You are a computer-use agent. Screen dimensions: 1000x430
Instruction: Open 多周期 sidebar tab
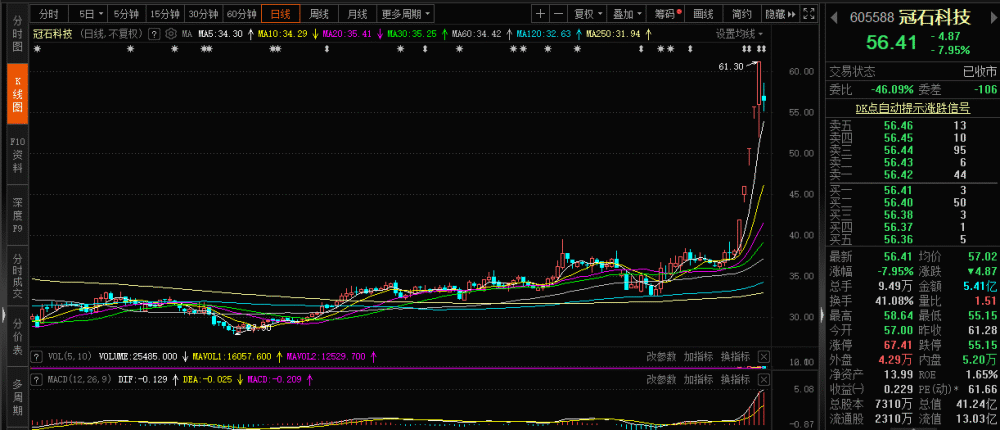[17, 397]
